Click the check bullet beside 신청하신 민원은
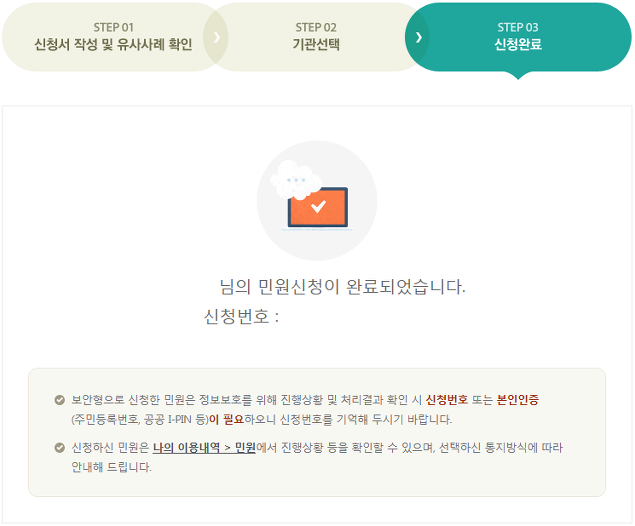The width and height of the screenshot is (635, 526). (60, 448)
